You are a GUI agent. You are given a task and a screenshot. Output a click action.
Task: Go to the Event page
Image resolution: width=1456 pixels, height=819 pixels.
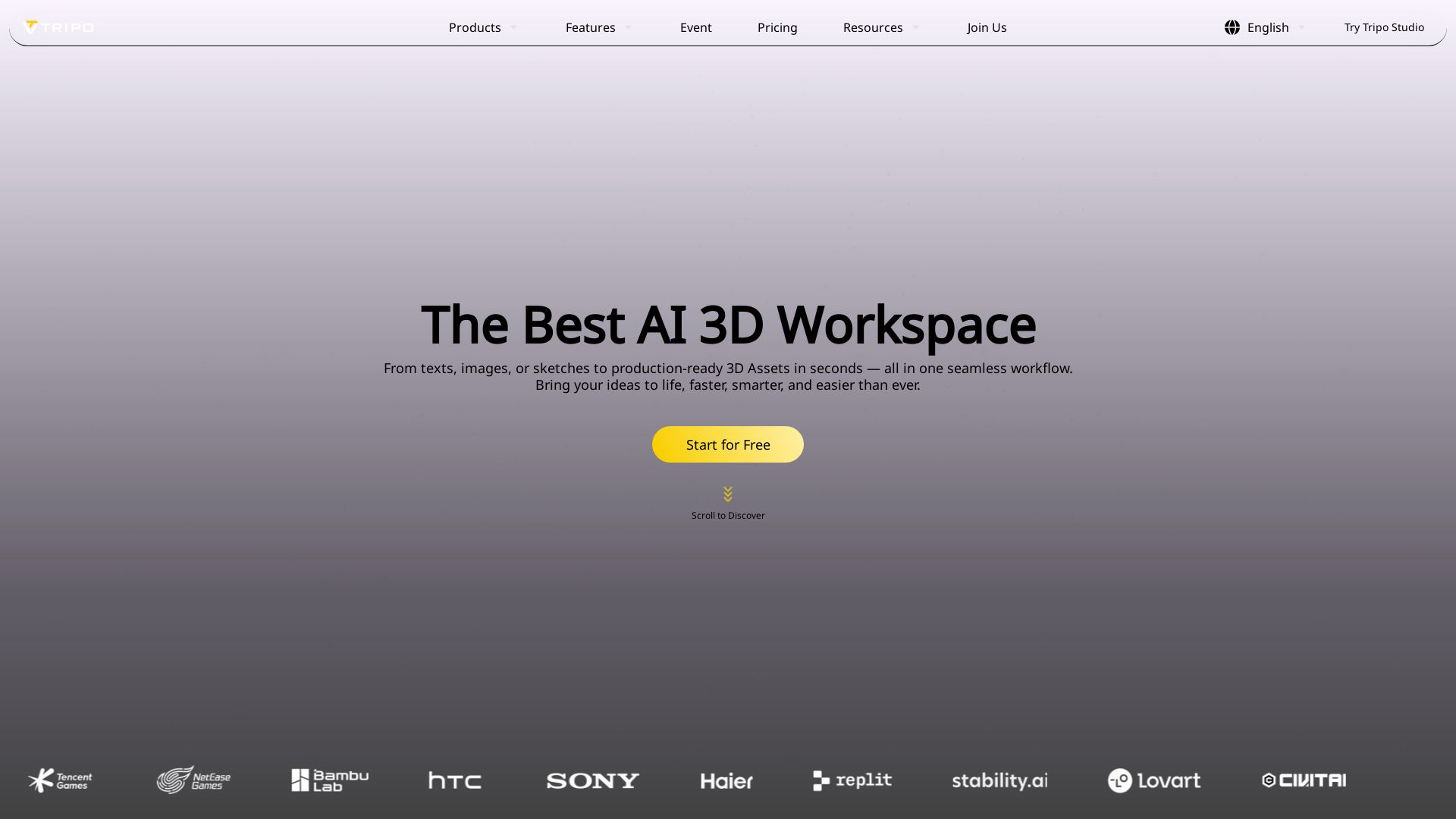point(695,27)
